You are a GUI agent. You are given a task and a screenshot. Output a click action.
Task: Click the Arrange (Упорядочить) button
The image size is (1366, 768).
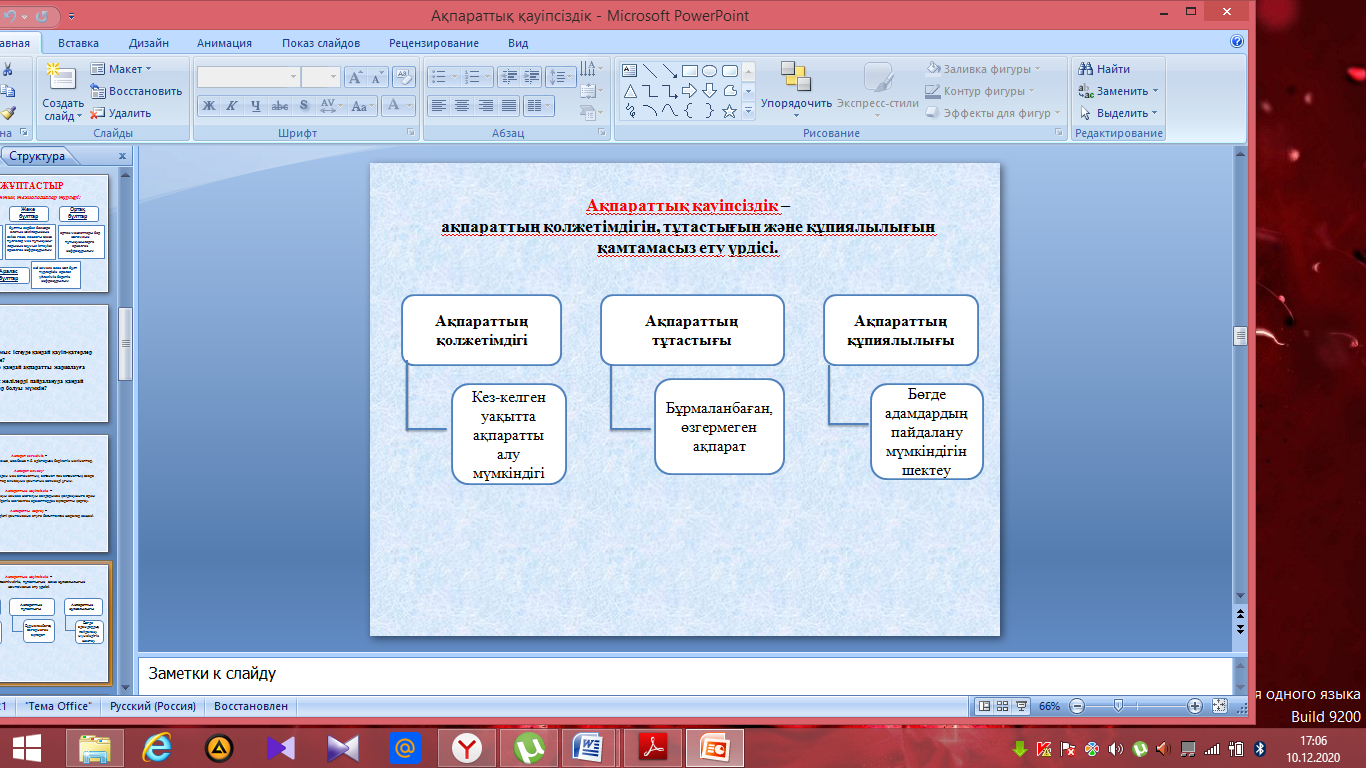pos(796,90)
